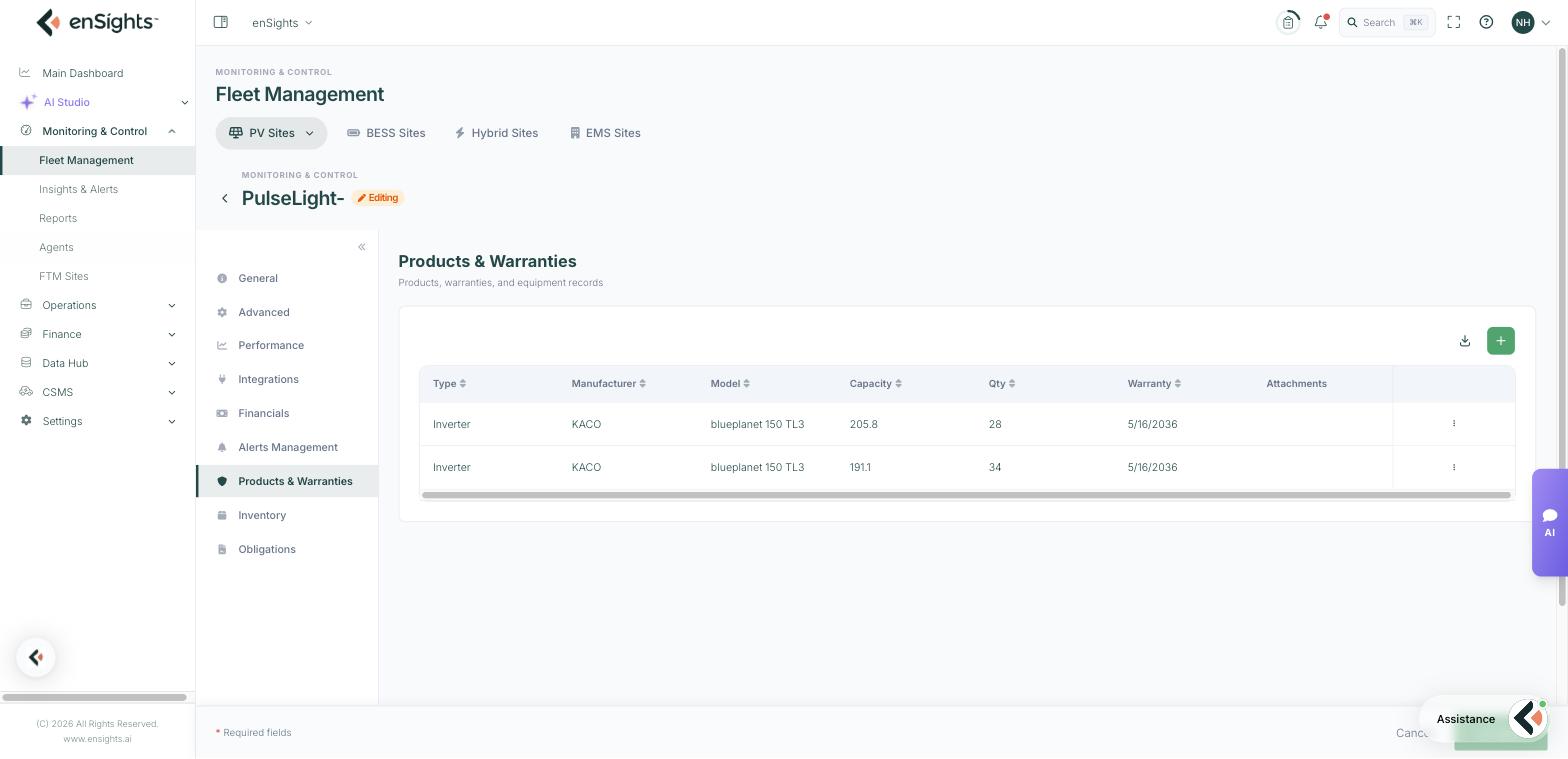Image resolution: width=1568 pixels, height=759 pixels.
Task: Open Integrations section
Action: click(287, 379)
